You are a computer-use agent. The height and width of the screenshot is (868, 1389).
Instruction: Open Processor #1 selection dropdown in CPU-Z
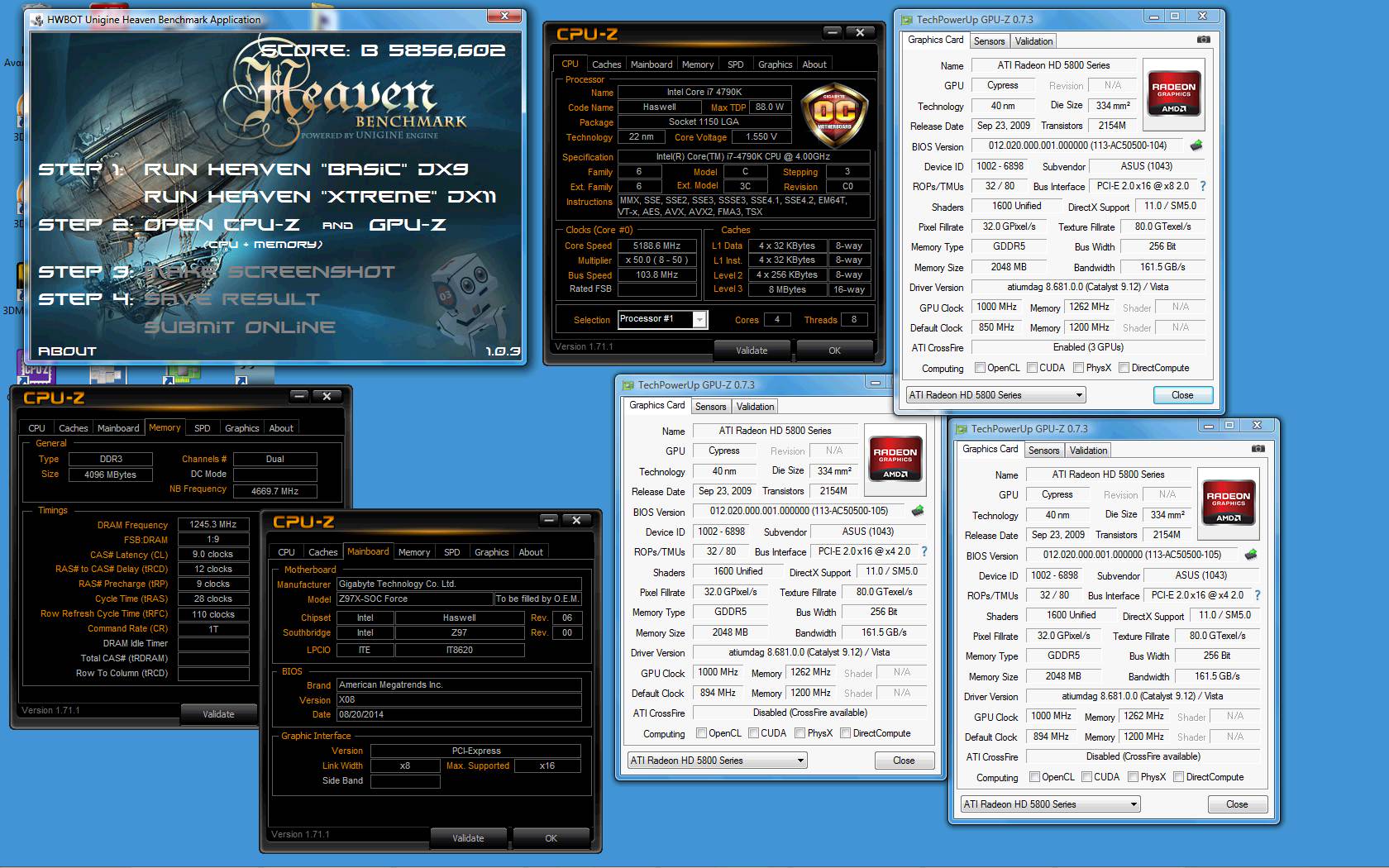coord(662,319)
